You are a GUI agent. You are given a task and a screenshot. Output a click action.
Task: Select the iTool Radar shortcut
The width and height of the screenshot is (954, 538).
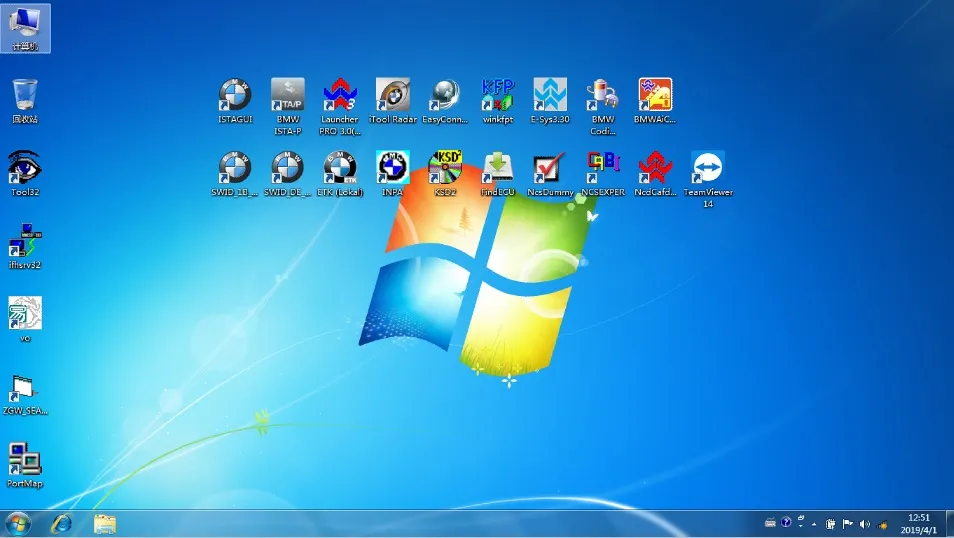coord(392,96)
